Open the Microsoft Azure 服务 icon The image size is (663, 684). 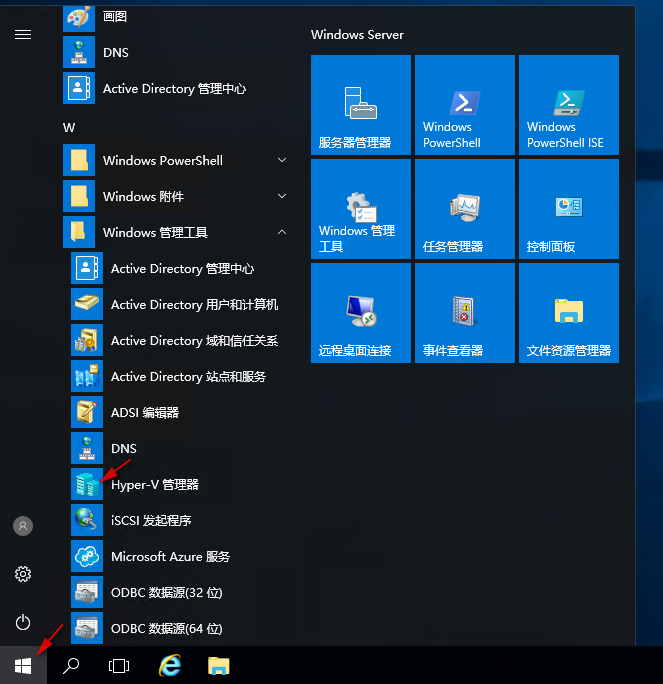click(x=87, y=556)
